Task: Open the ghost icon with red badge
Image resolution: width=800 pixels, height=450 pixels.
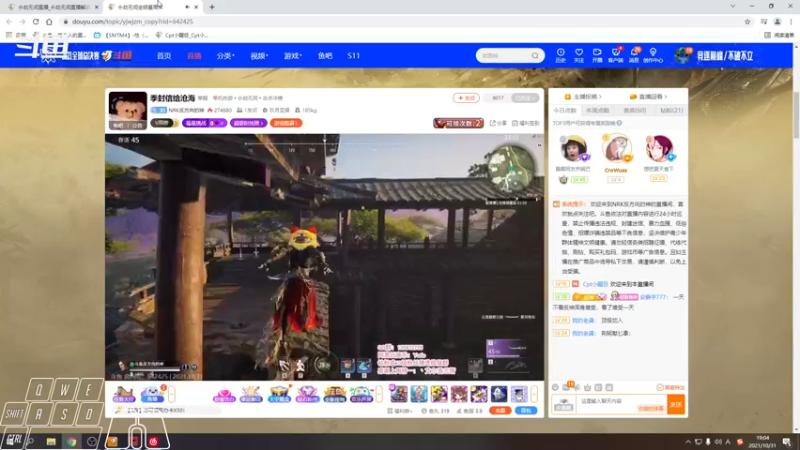Action: click(152, 394)
